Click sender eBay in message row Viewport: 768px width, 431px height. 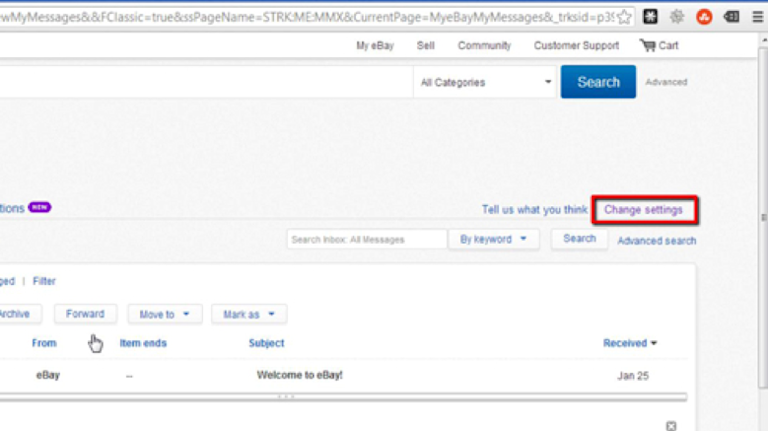(x=48, y=375)
